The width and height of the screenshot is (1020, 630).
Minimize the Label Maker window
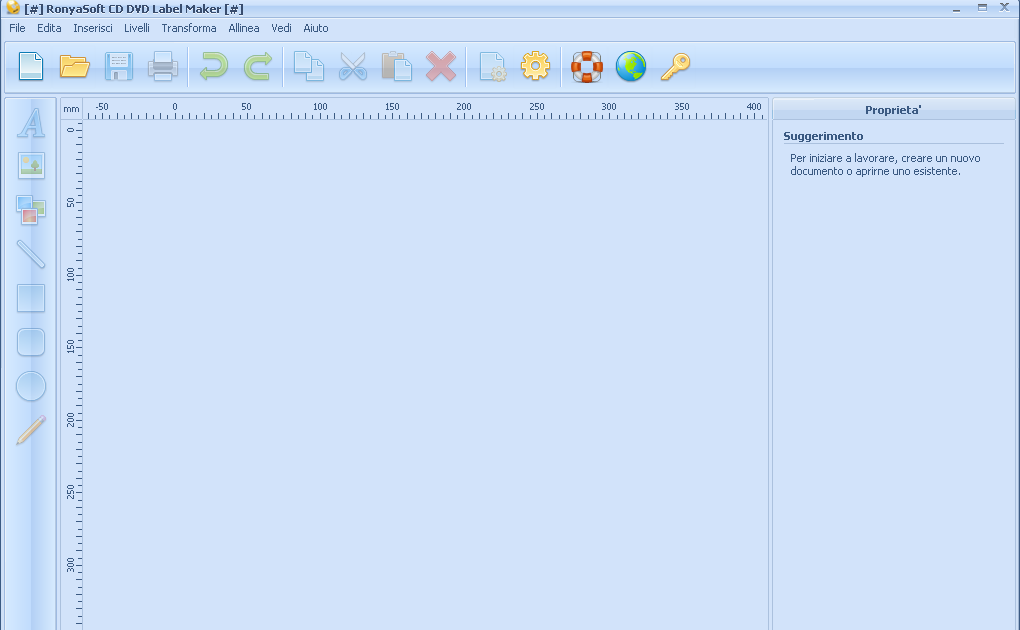click(956, 8)
